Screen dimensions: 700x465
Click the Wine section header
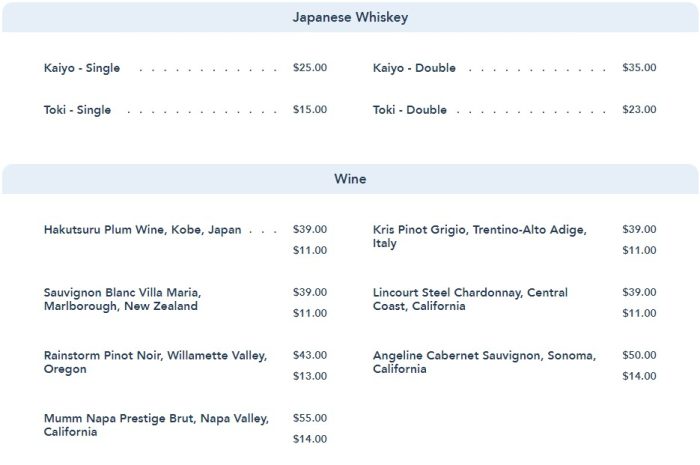point(350,180)
